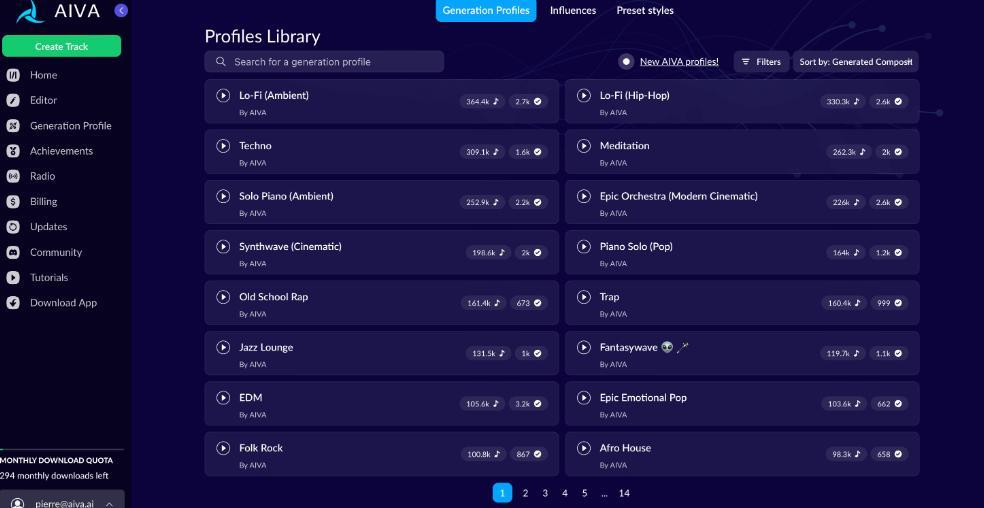The width and height of the screenshot is (984, 508).
Task: Play the Piano Solo (Pop) preview
Action: click(x=584, y=247)
